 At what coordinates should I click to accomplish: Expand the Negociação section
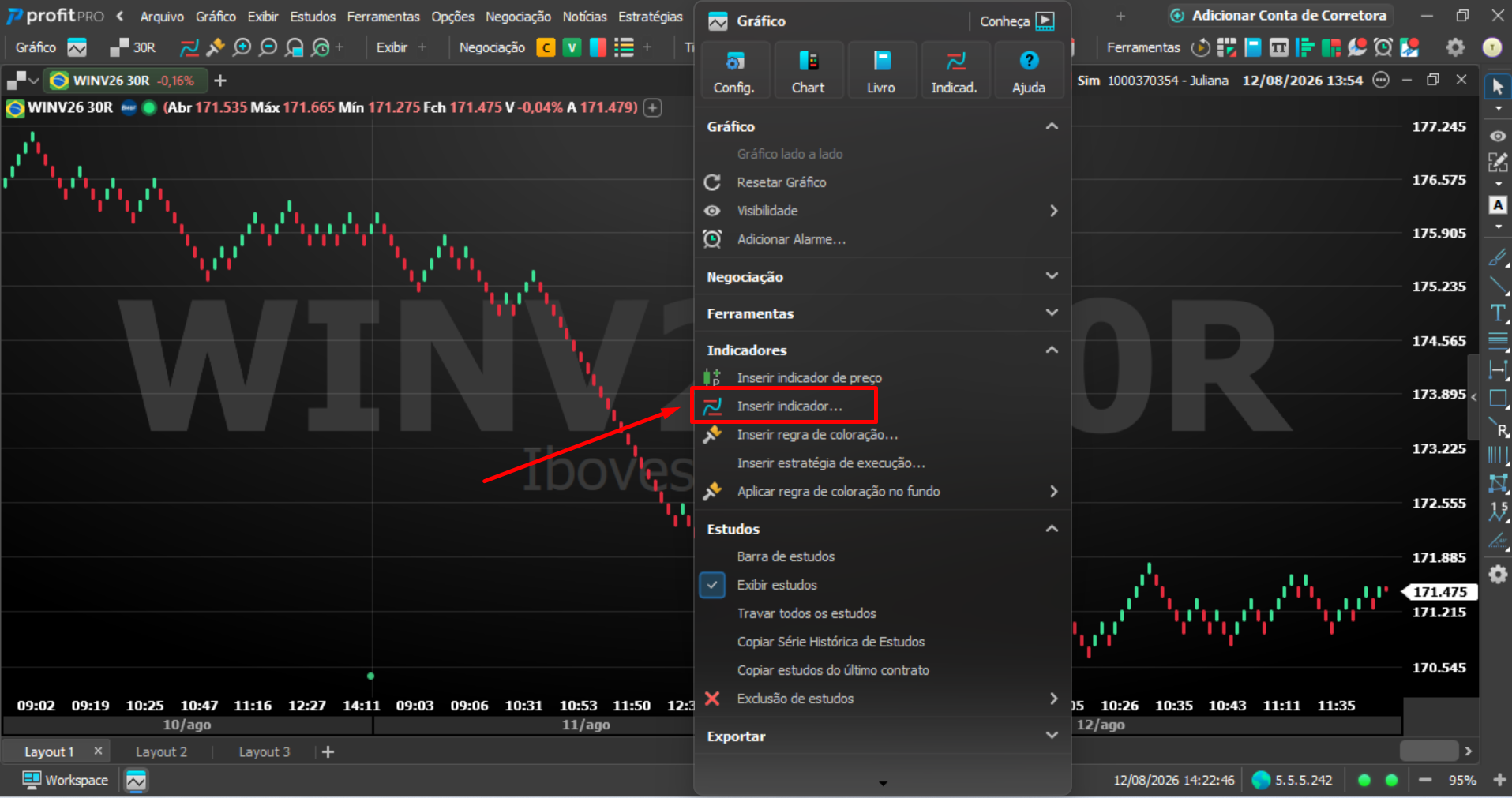tap(1052, 276)
